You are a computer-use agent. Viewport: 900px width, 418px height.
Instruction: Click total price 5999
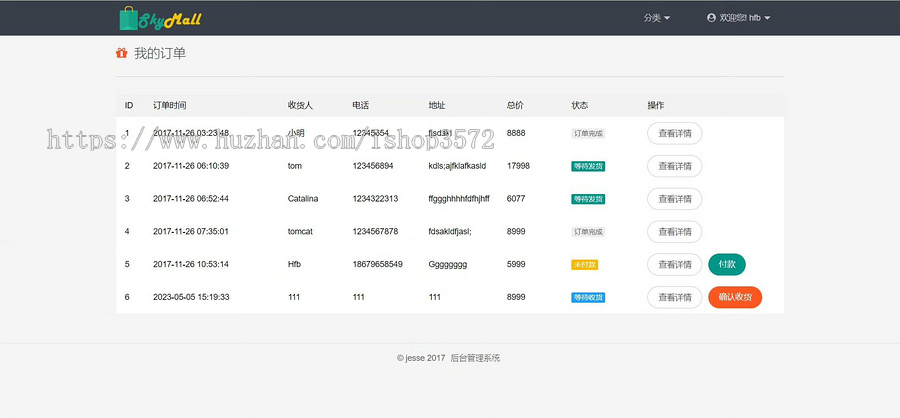(516, 264)
